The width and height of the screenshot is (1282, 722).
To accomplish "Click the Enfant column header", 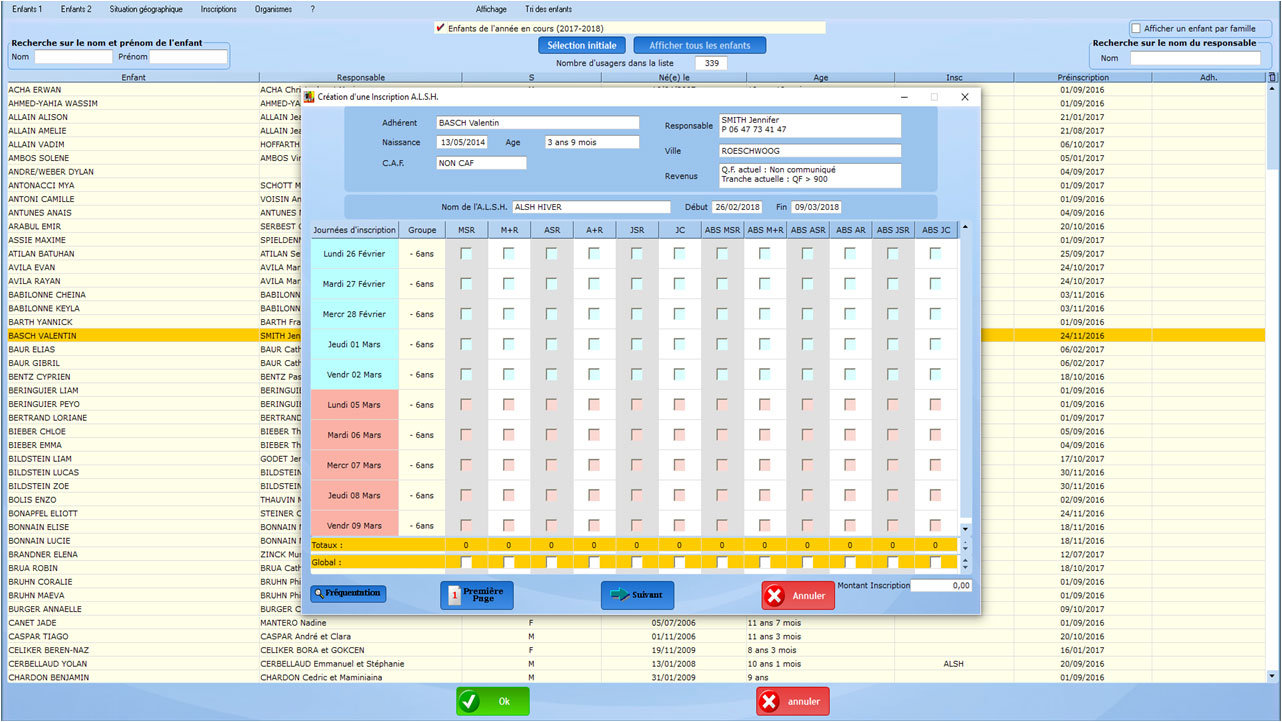I will (x=133, y=77).
